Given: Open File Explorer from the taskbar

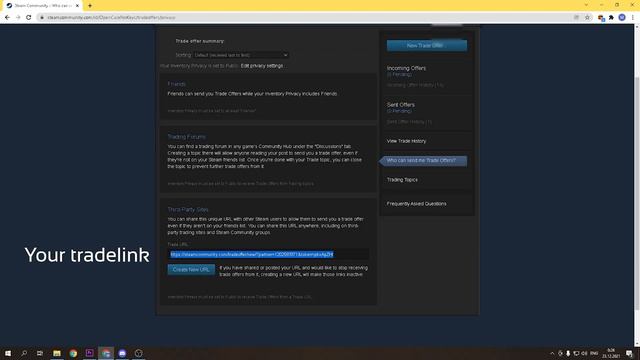Looking at the screenshot, I should 57,353.
